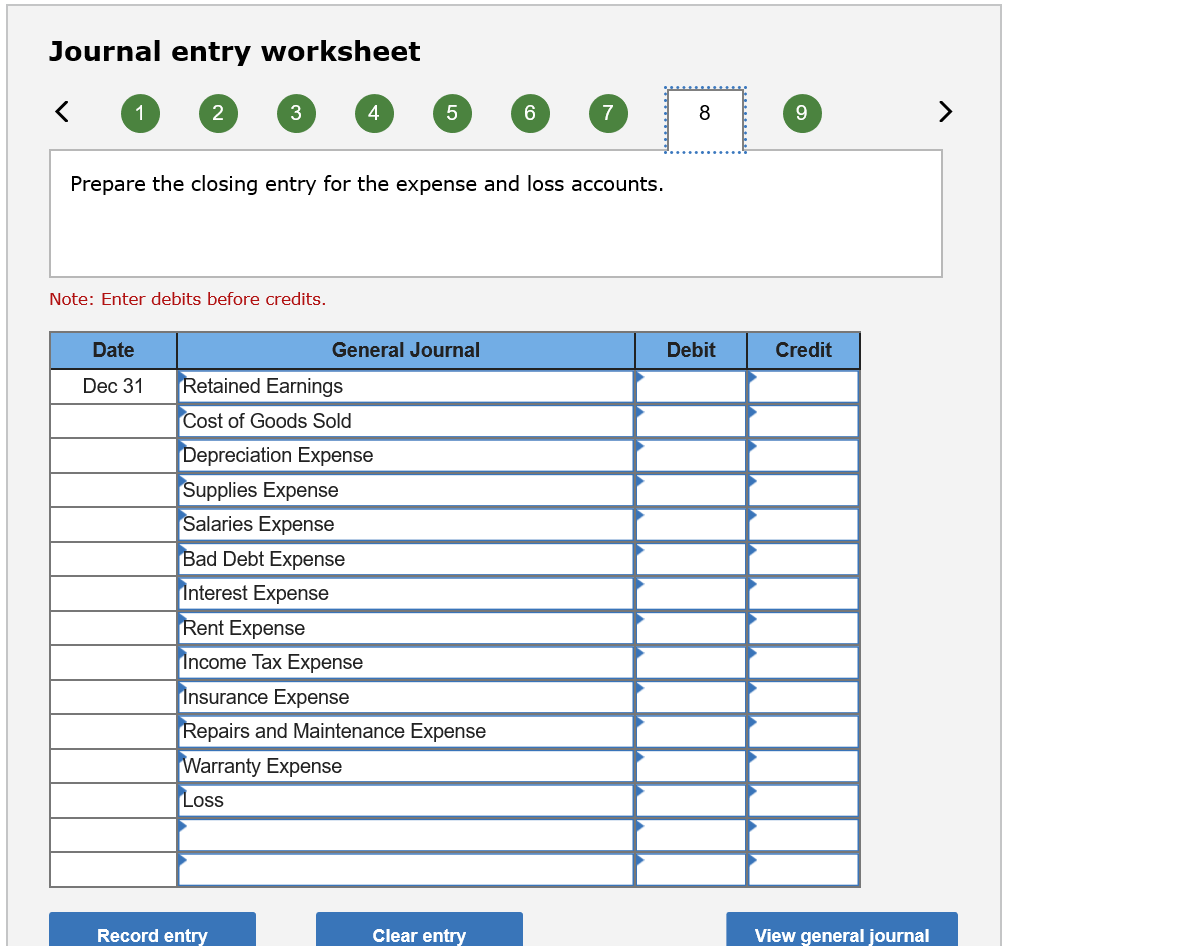Viewport: 1185px width, 949px height.
Task: Open the Supplies Expense account dropdown
Action: coord(406,490)
